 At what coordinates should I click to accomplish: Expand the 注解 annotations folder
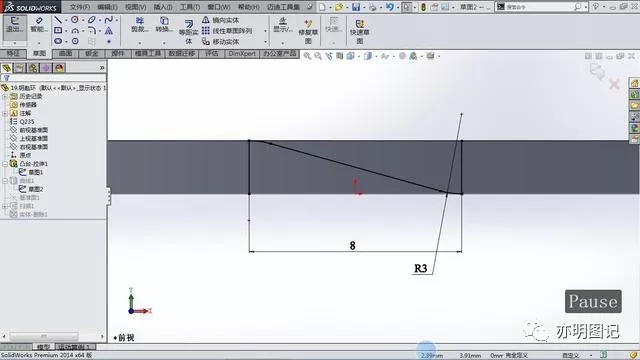(5, 113)
